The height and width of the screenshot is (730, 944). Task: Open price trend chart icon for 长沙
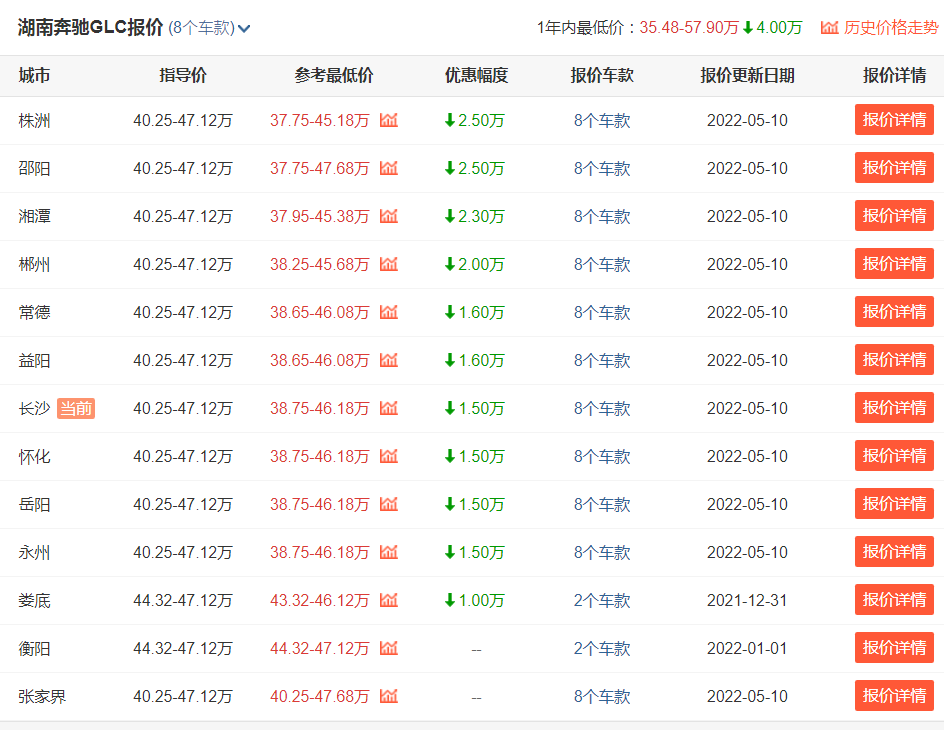tap(389, 408)
